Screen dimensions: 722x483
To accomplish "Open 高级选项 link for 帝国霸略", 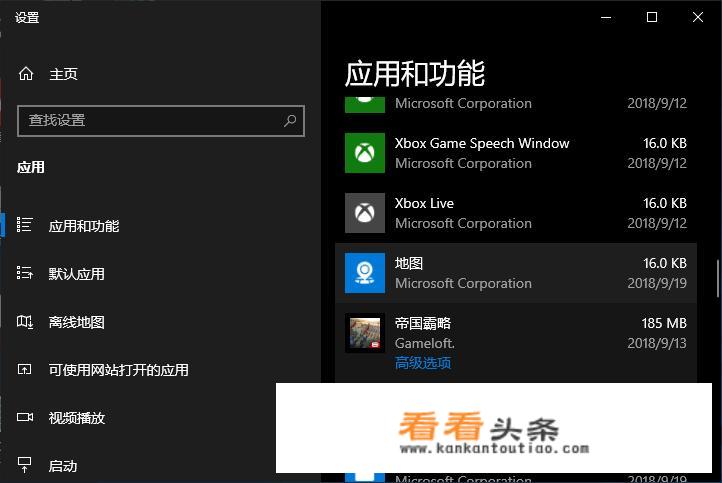I will tap(422, 363).
